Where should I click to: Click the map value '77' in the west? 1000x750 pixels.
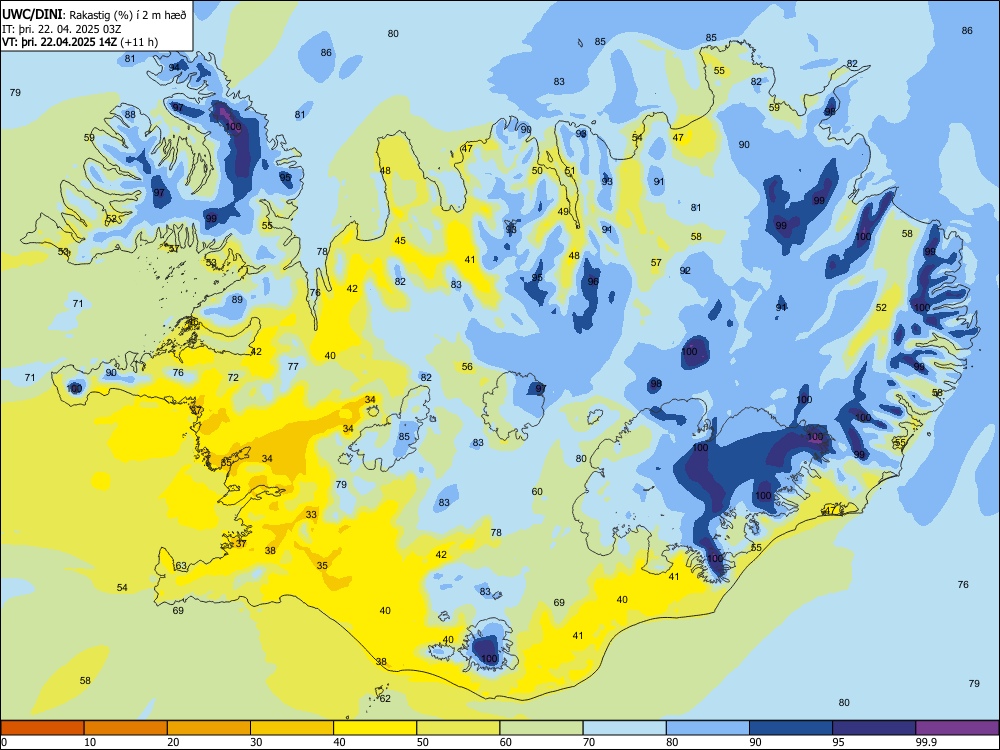click(x=293, y=366)
